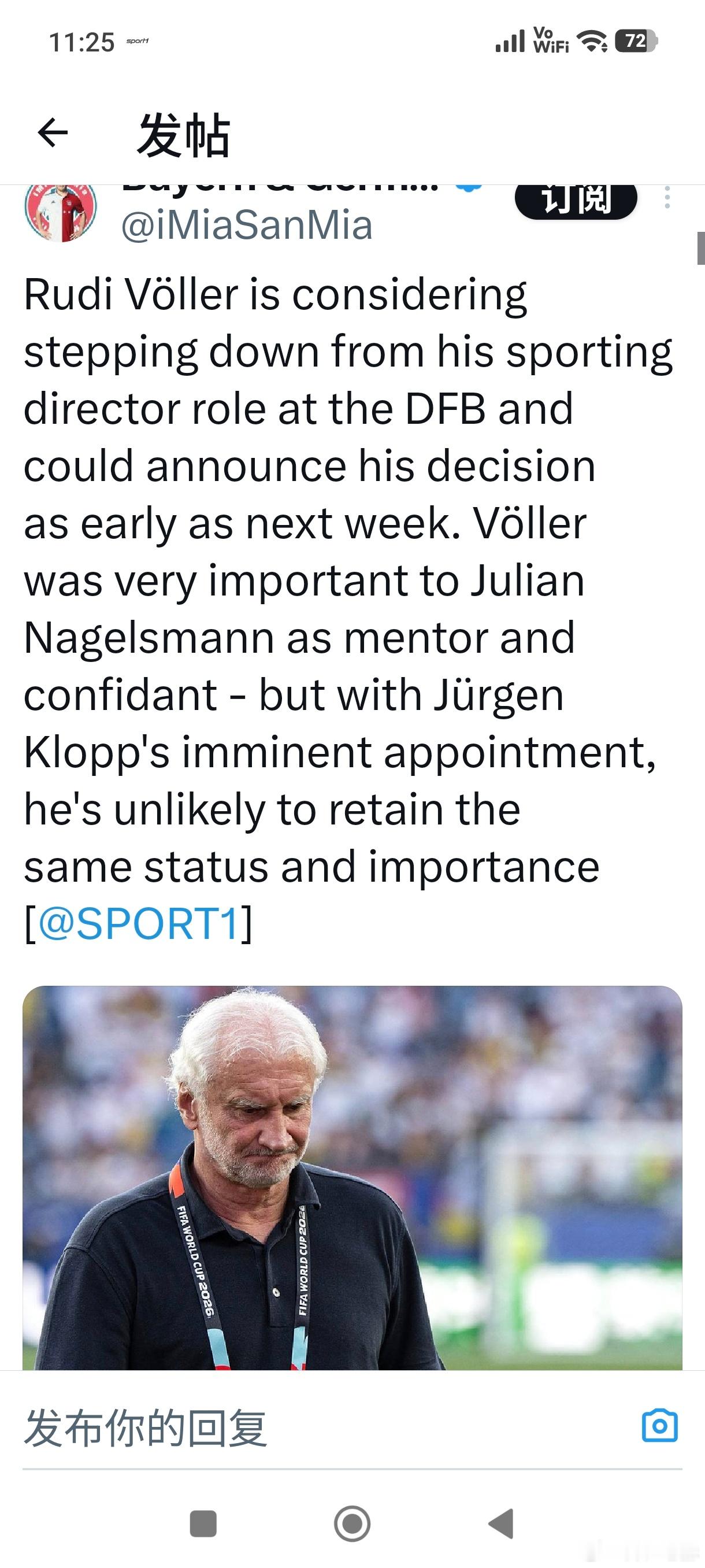Viewport: 705px width, 1568px height.
Task: Tap the back arrow beside 发帖
Action: pos(53,133)
